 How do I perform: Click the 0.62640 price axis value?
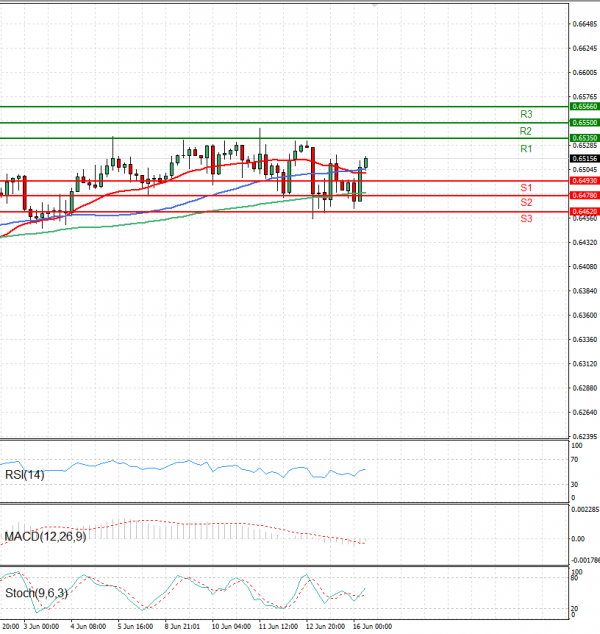[x=585, y=412]
